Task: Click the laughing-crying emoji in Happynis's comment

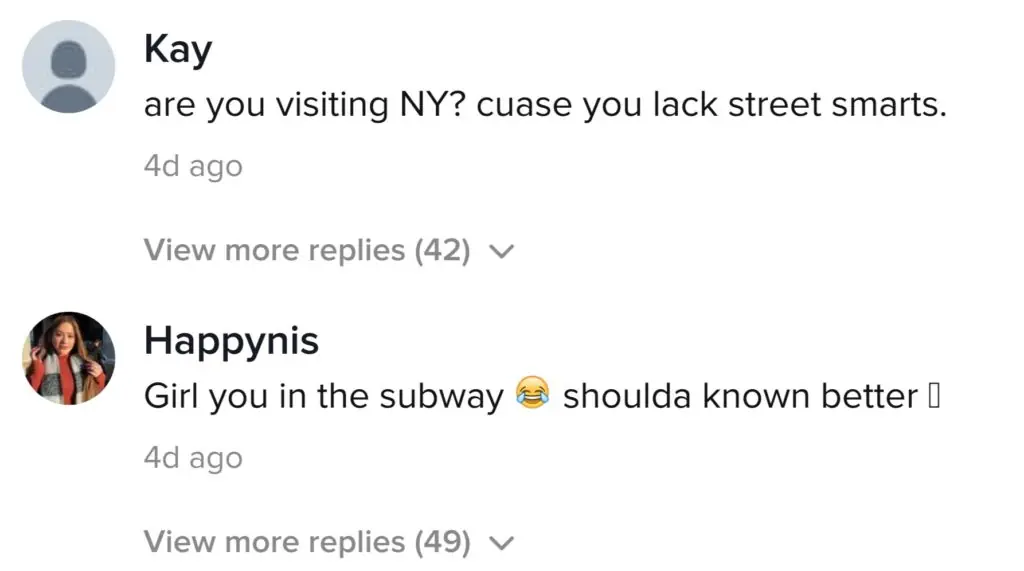Action: [x=533, y=396]
